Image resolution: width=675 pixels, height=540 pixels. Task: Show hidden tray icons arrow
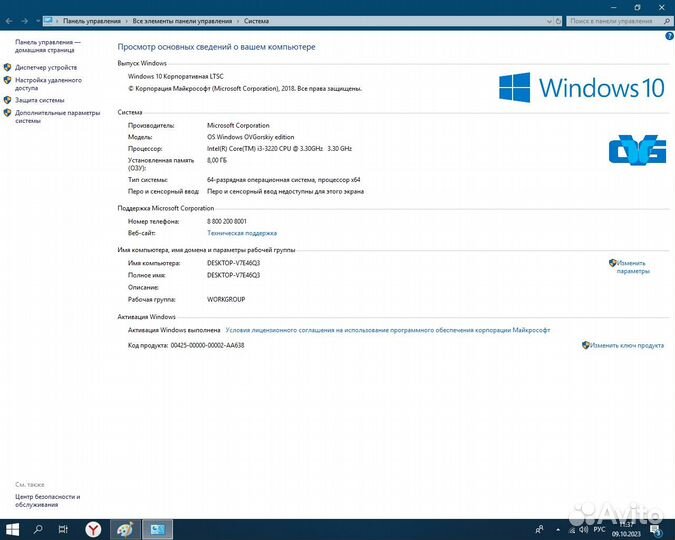point(558,529)
